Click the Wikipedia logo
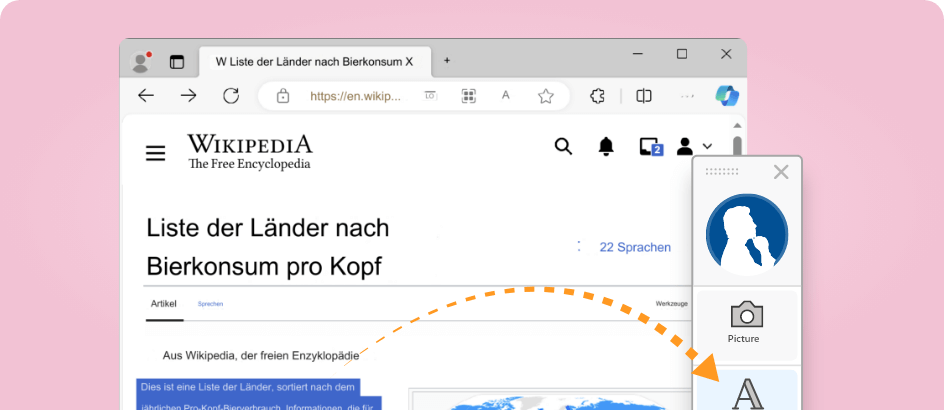 pos(250,152)
